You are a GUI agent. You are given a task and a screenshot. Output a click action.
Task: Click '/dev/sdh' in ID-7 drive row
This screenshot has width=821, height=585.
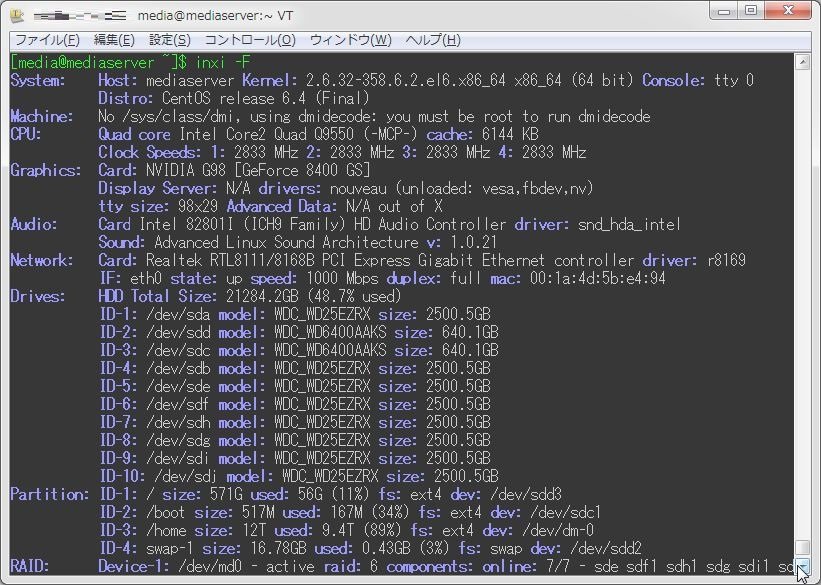tap(178, 423)
